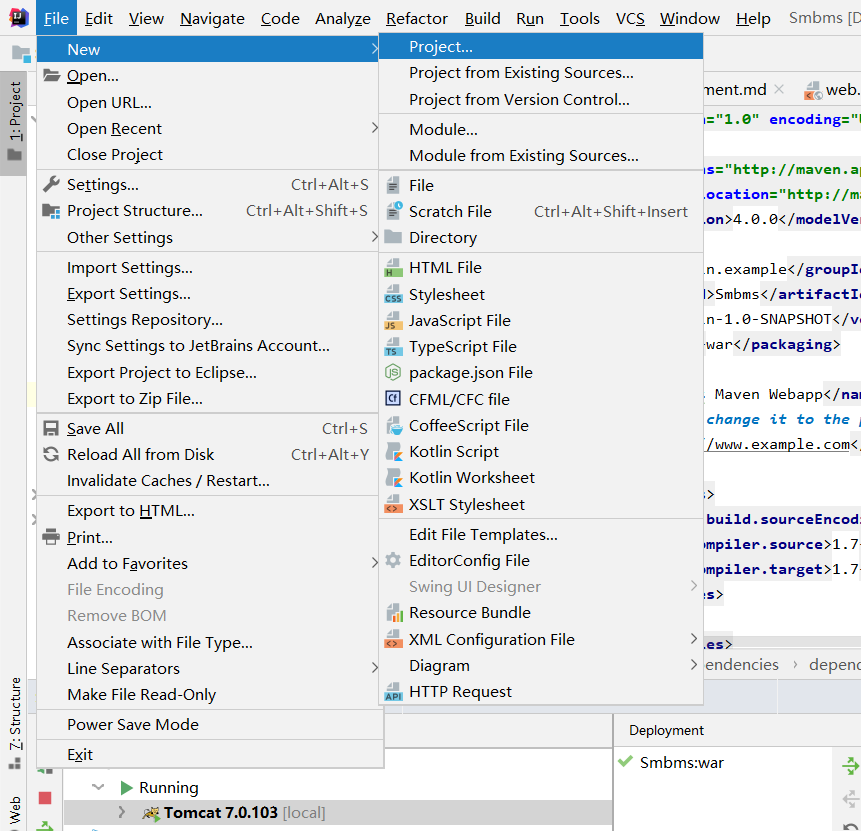Open the 7: Structure tool window tab
861x831 pixels.
[x=15, y=723]
